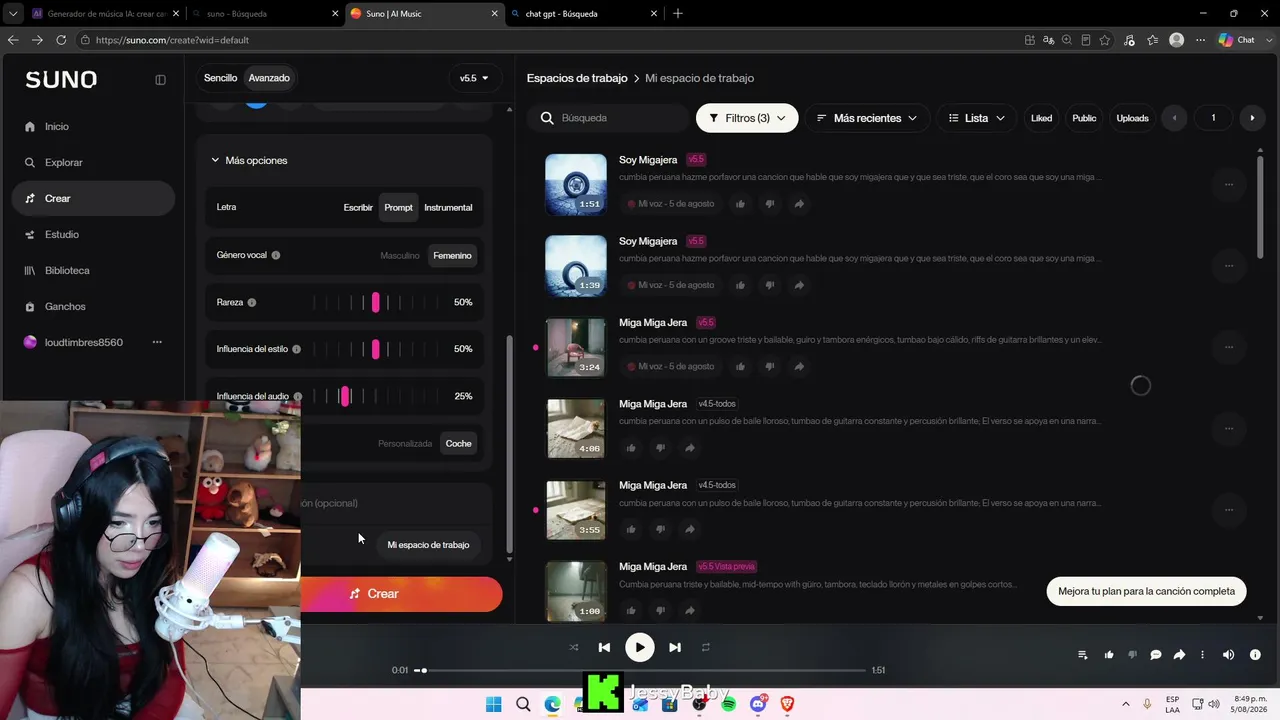Open the Crear page in the sidebar

coord(93,199)
